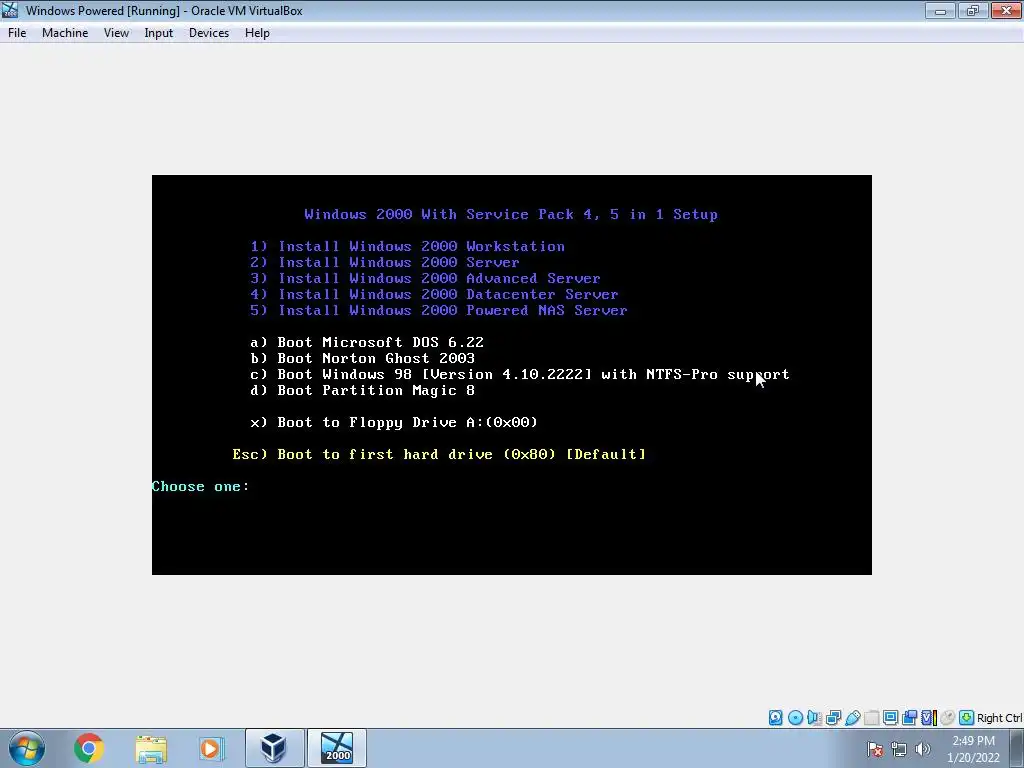Click the 'Boot to Floppy Drive A:(0x00)' line
The image size is (1024, 768).
pos(394,422)
